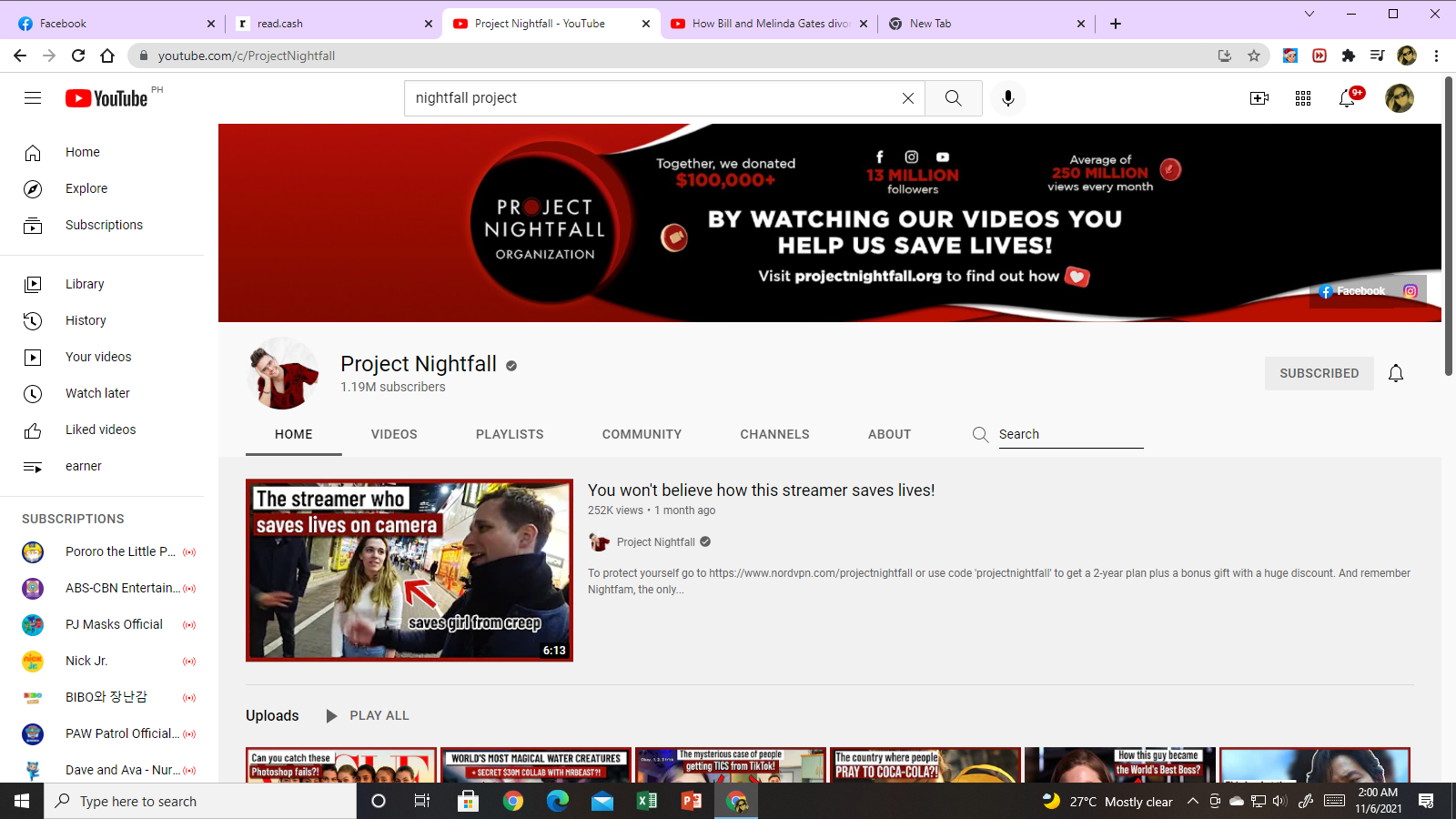This screenshot has width=1456, height=819.
Task: Open PowerPoint from the taskbar
Action: (x=692, y=801)
